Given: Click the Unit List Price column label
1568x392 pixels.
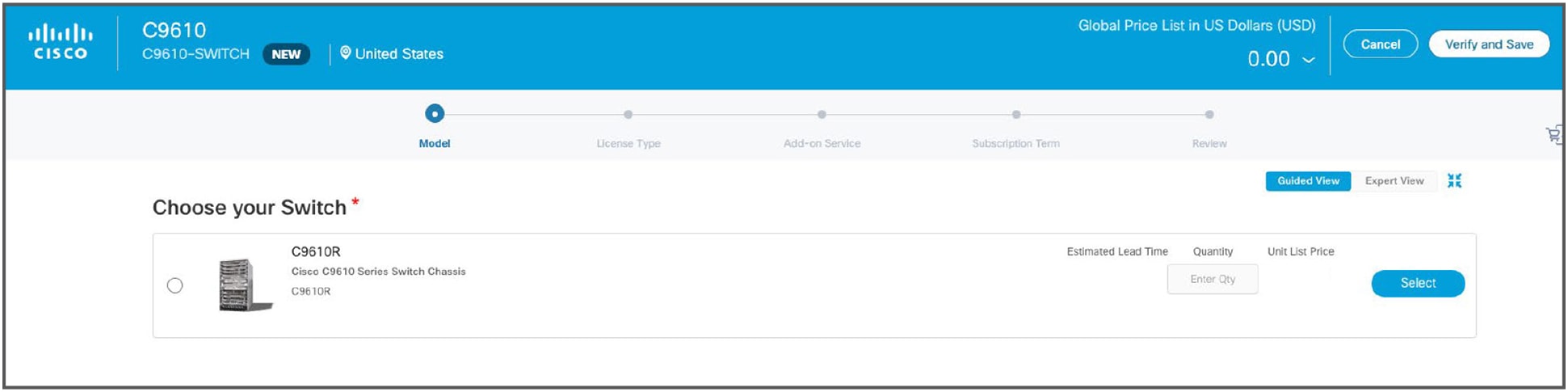Looking at the screenshot, I should click(x=1301, y=251).
